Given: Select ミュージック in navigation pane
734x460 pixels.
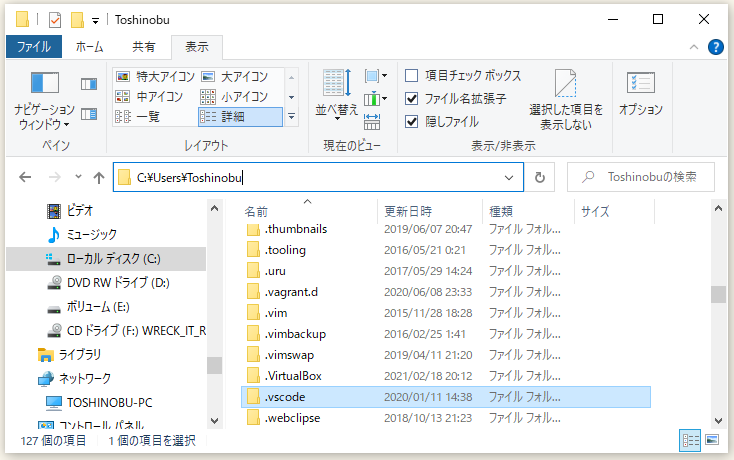Looking at the screenshot, I should pos(82,234).
